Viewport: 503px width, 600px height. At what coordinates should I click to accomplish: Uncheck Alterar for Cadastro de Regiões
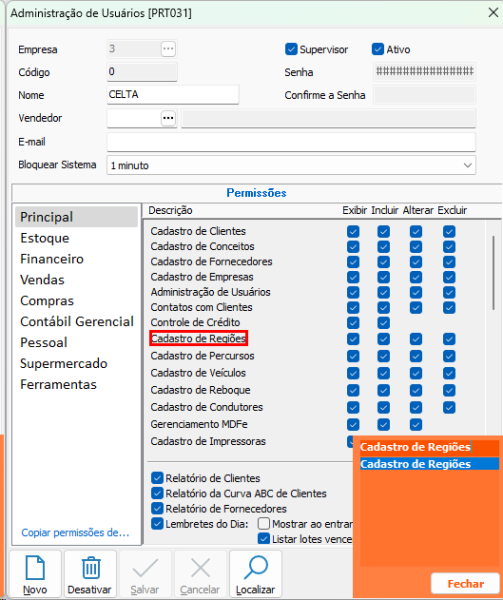pyautogui.click(x=416, y=339)
